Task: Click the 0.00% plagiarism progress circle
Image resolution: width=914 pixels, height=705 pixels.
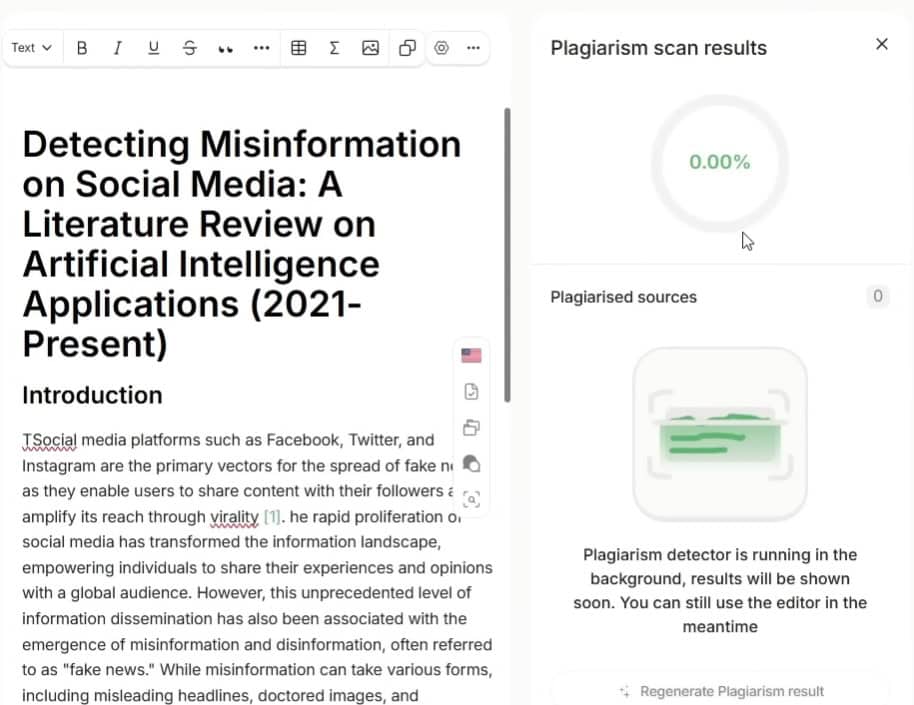Action: pyautogui.click(x=719, y=161)
